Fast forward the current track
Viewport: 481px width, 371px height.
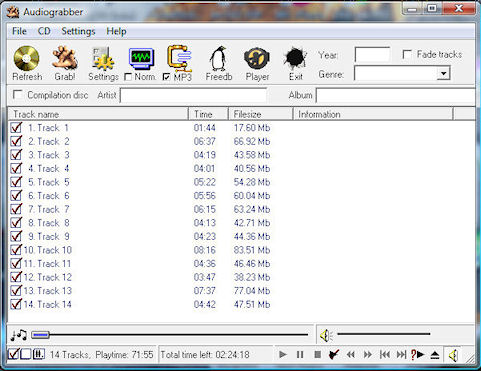(x=368, y=354)
